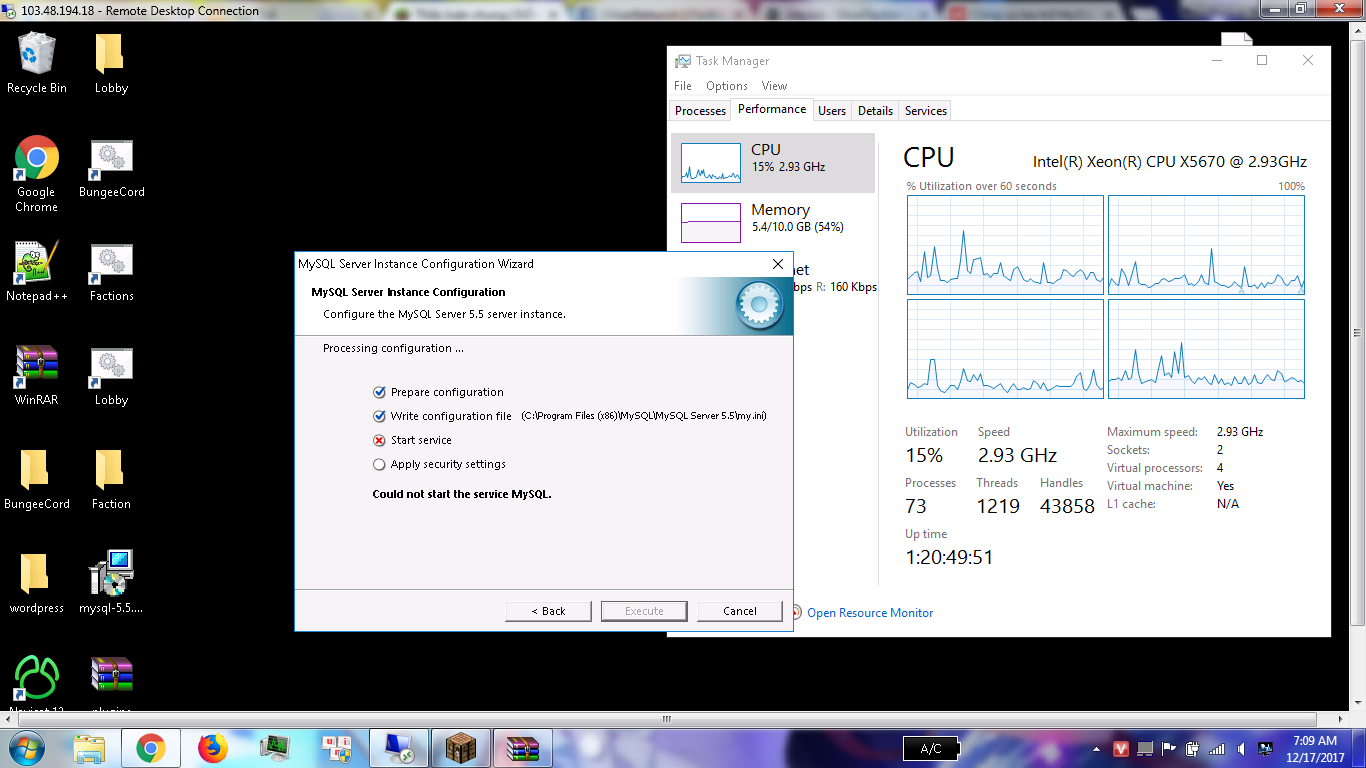1366x768 pixels.
Task: Switch to the Services tab
Action: [926, 111]
